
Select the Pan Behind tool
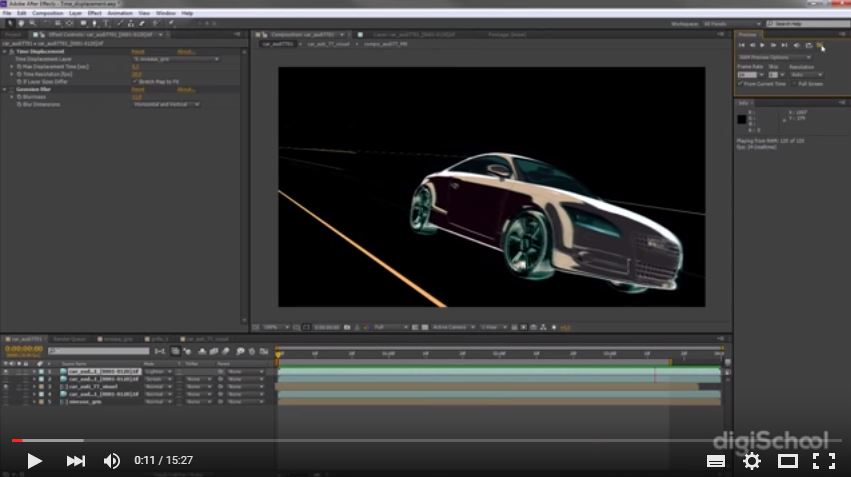69,24
